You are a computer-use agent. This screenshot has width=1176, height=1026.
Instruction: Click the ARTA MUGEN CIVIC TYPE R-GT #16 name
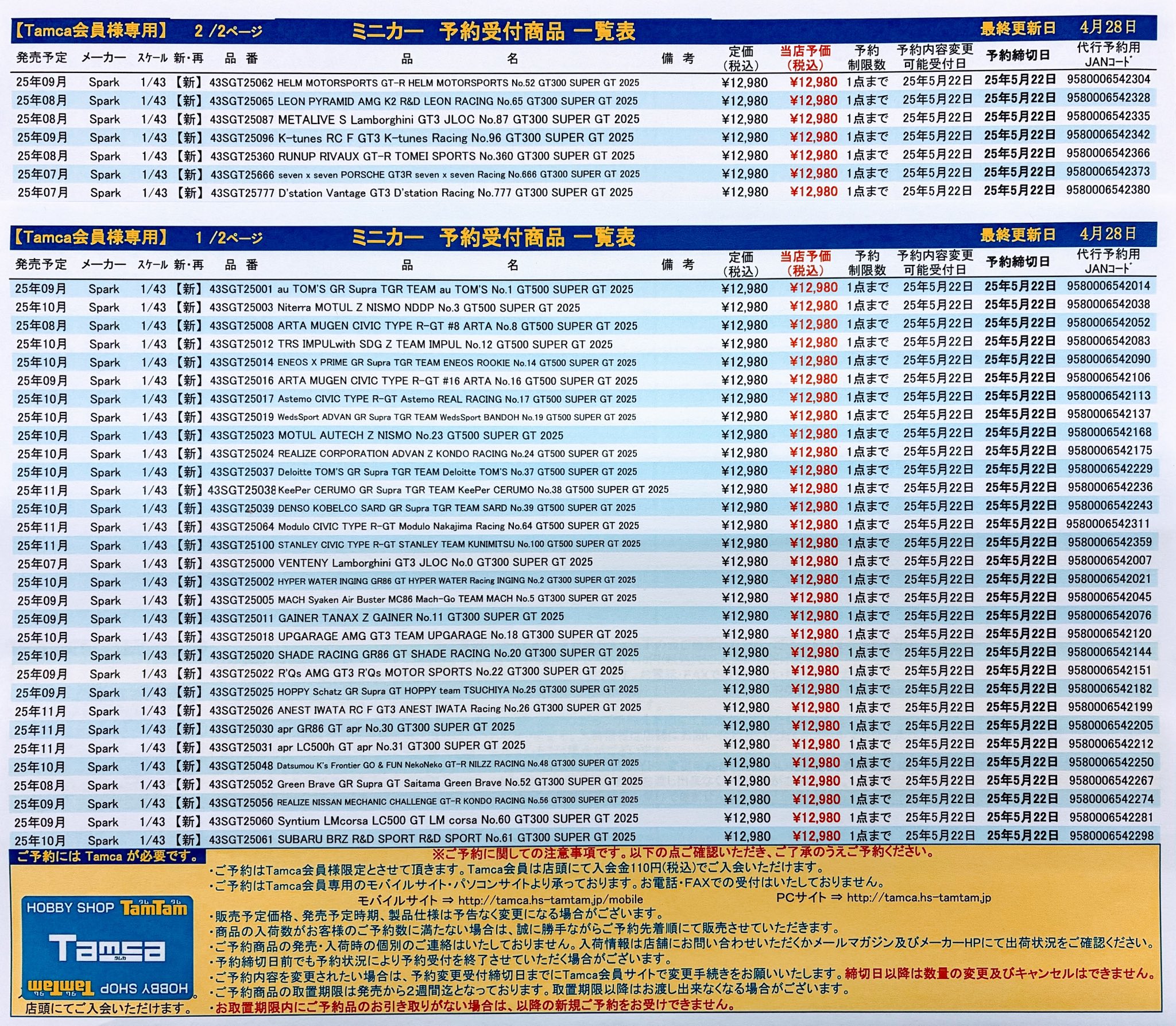tap(458, 381)
